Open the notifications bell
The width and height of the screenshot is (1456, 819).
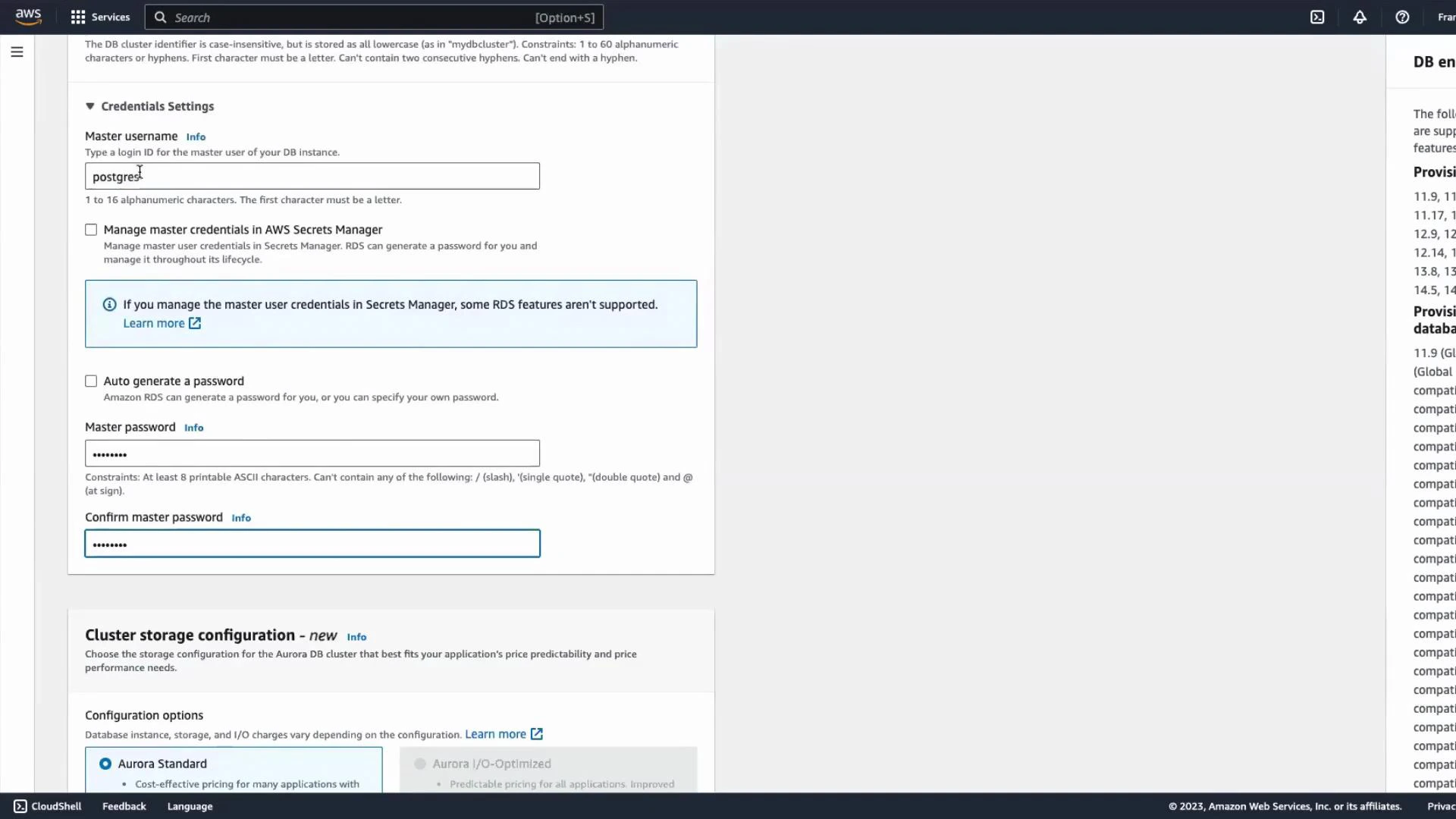click(x=1360, y=17)
